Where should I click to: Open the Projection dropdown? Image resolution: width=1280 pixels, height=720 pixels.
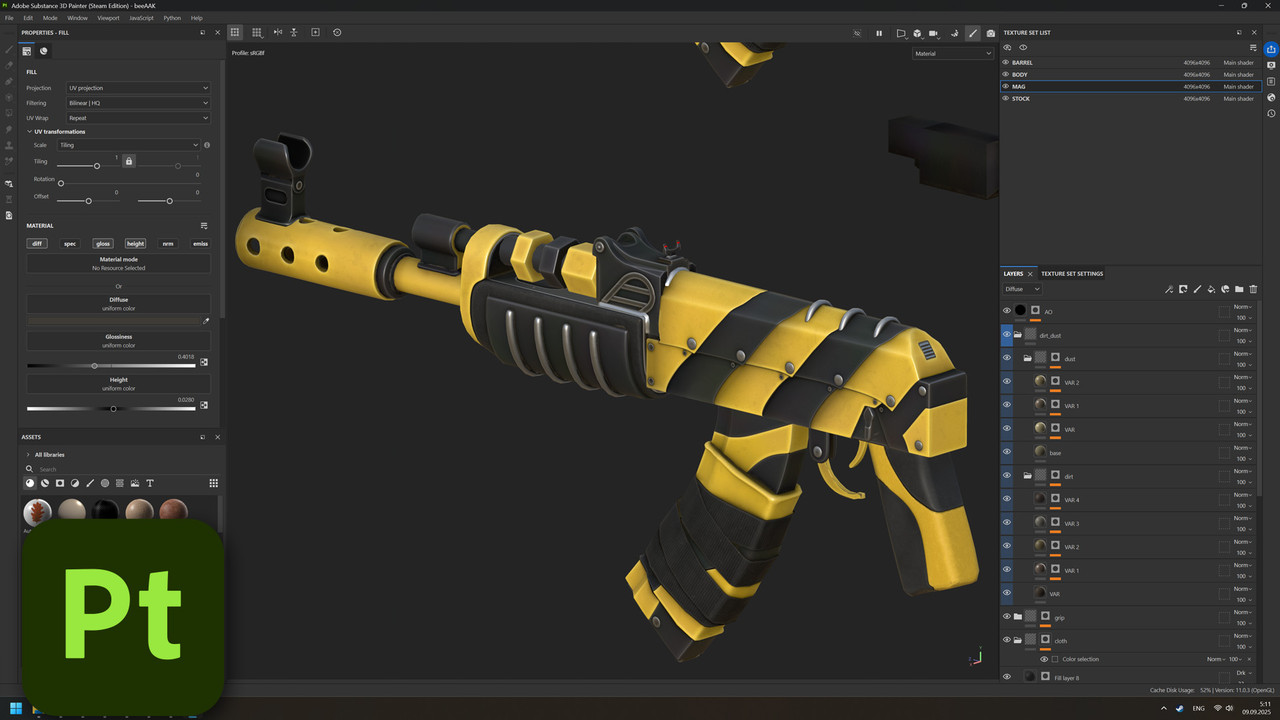pyautogui.click(x=138, y=88)
